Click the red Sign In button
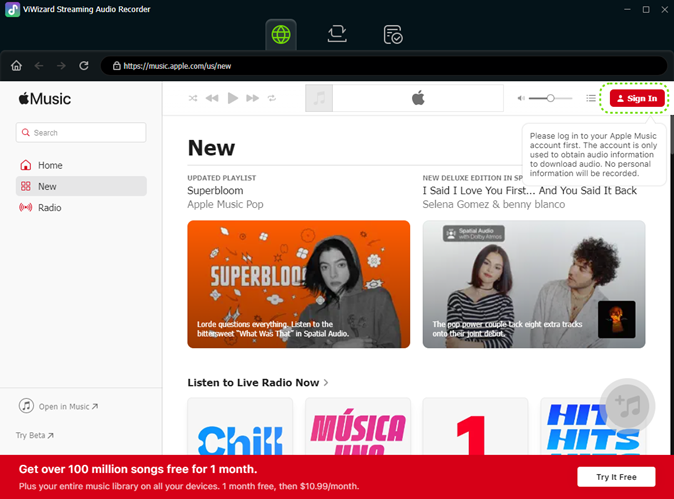The height and width of the screenshot is (499, 674). (x=637, y=98)
